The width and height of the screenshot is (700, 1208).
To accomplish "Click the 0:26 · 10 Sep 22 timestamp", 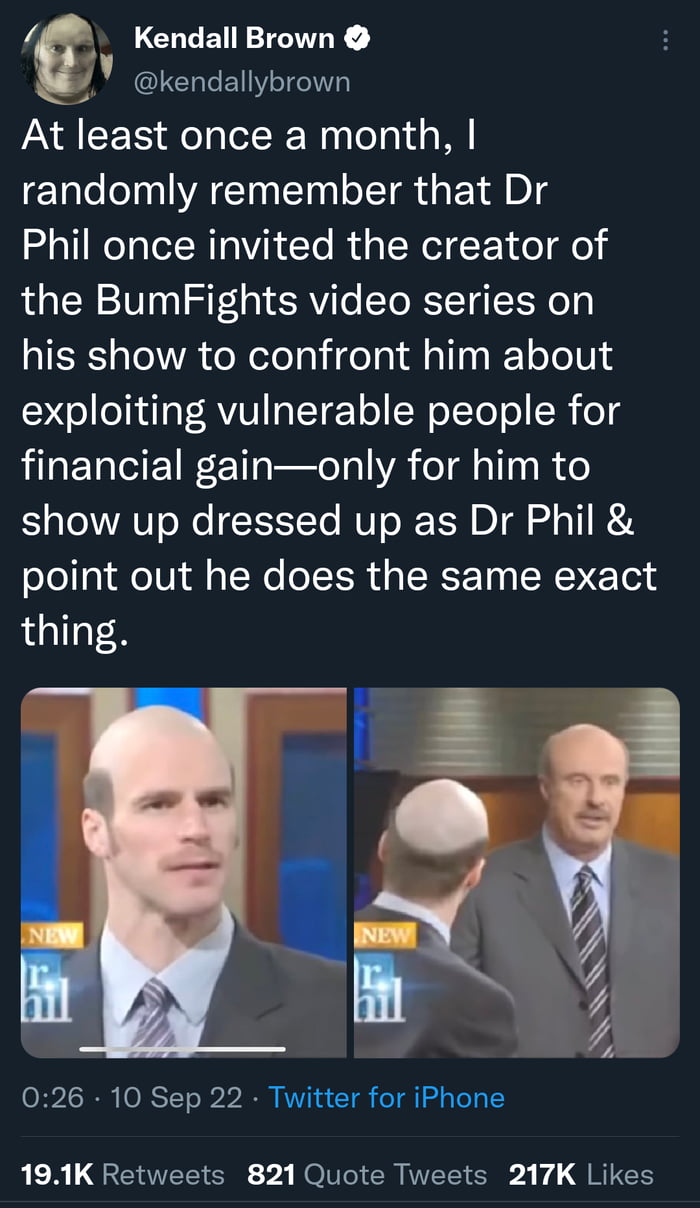I will point(132,1098).
